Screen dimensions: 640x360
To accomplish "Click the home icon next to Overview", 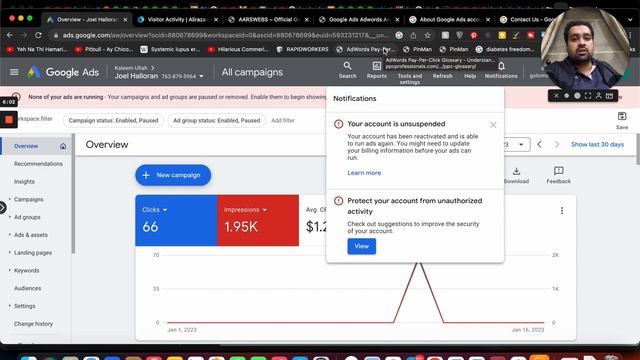I will pos(63,146).
